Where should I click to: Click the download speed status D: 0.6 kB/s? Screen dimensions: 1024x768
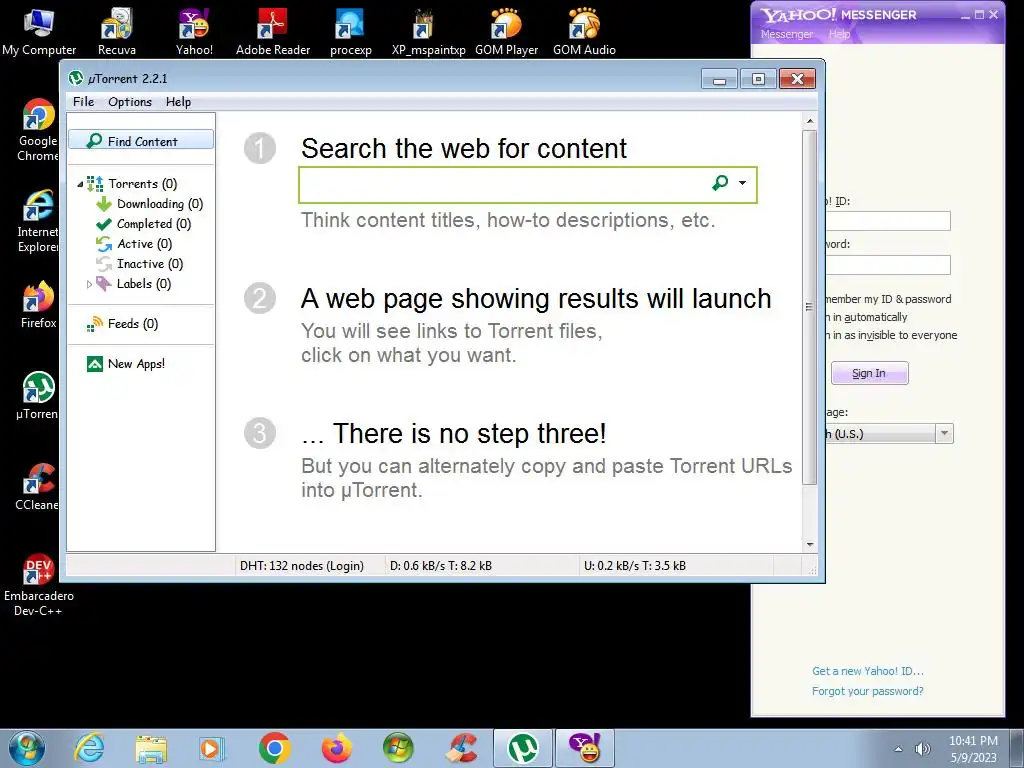(441, 566)
